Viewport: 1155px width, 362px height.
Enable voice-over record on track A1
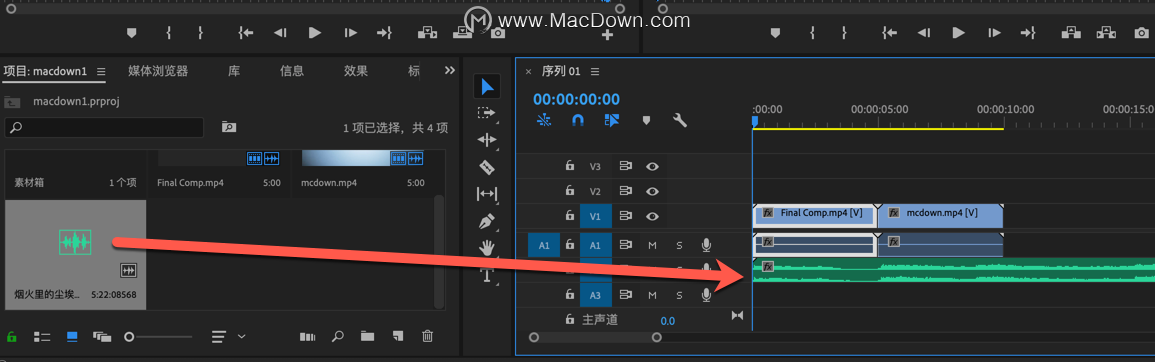coord(706,245)
